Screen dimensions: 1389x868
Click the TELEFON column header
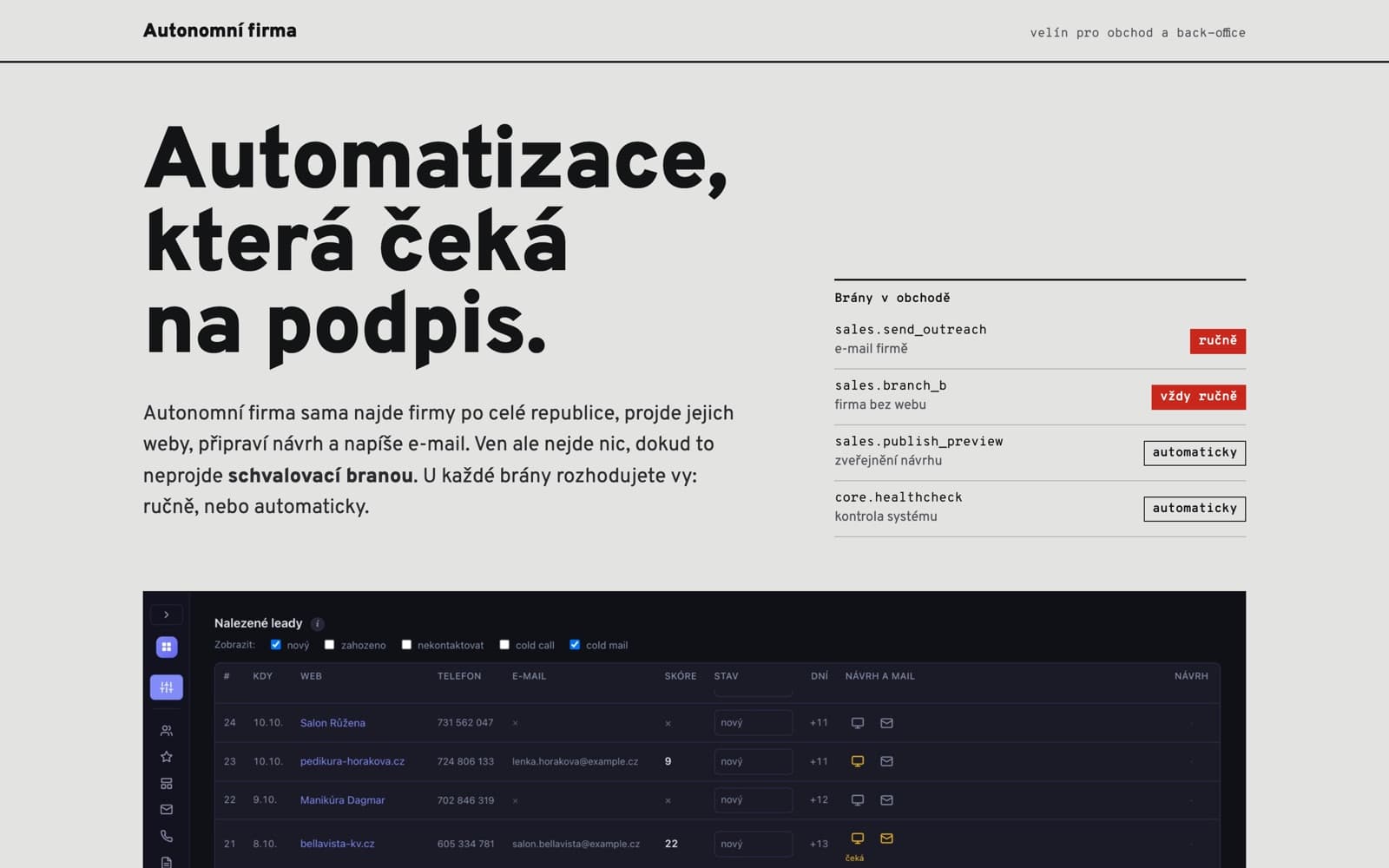(x=459, y=676)
